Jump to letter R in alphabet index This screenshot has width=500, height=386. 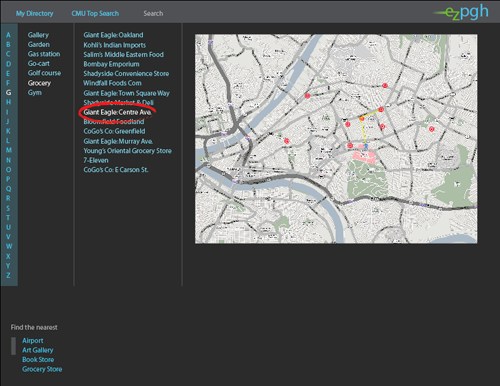coord(8,198)
